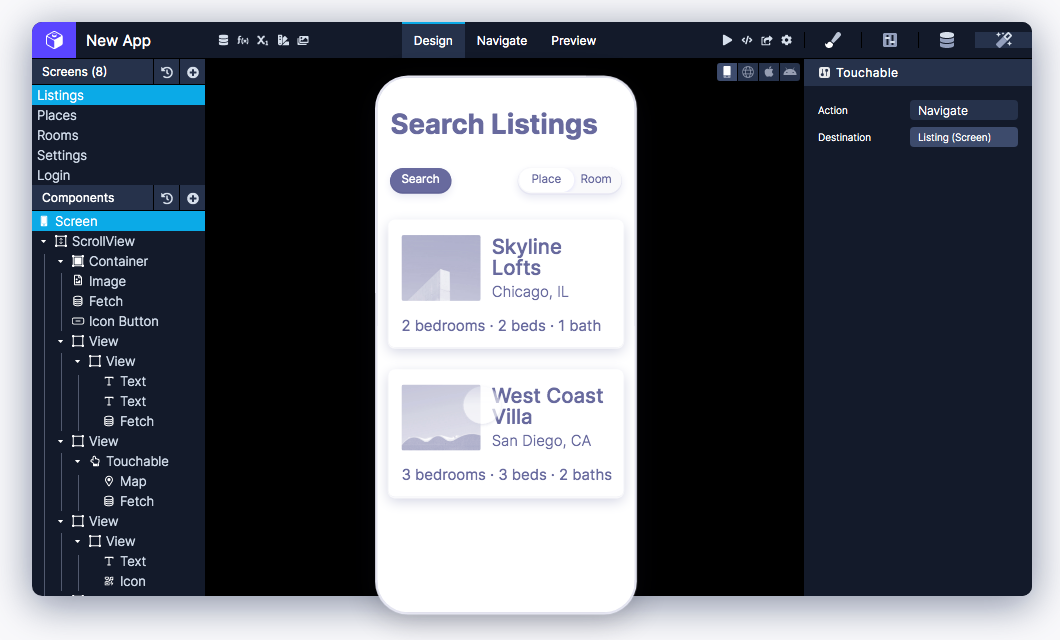Open the magic wand panel tab
The width and height of the screenshot is (1060, 640).
click(1003, 40)
